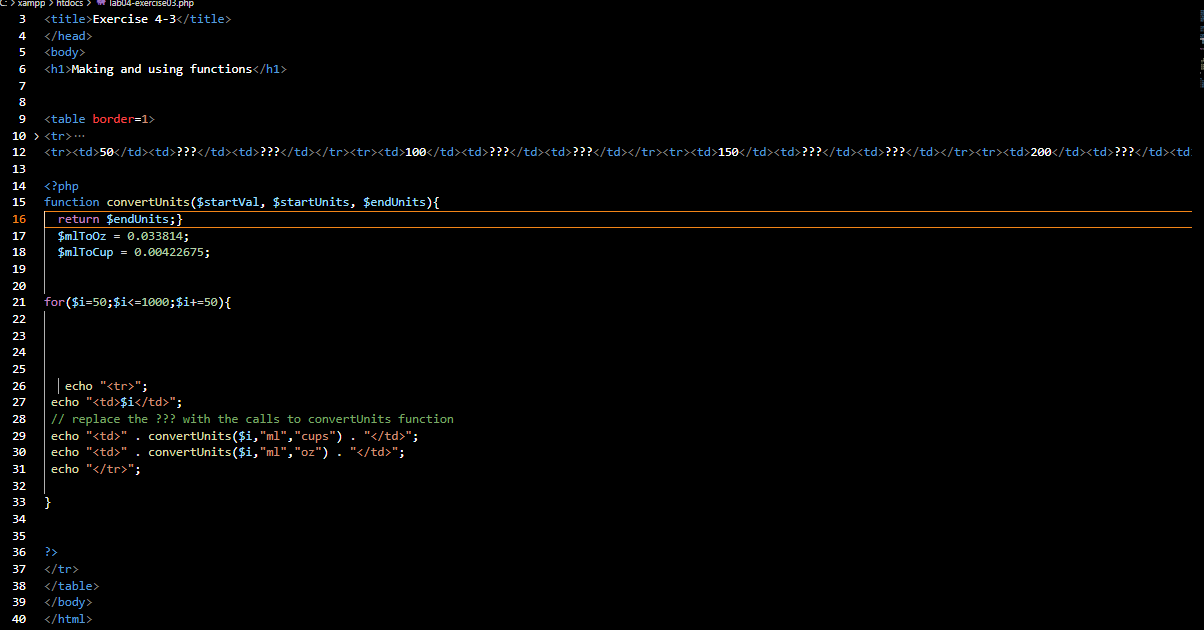The height and width of the screenshot is (630, 1204).
Task: Open the xampp breadcrumb folder
Action: tap(31, 4)
